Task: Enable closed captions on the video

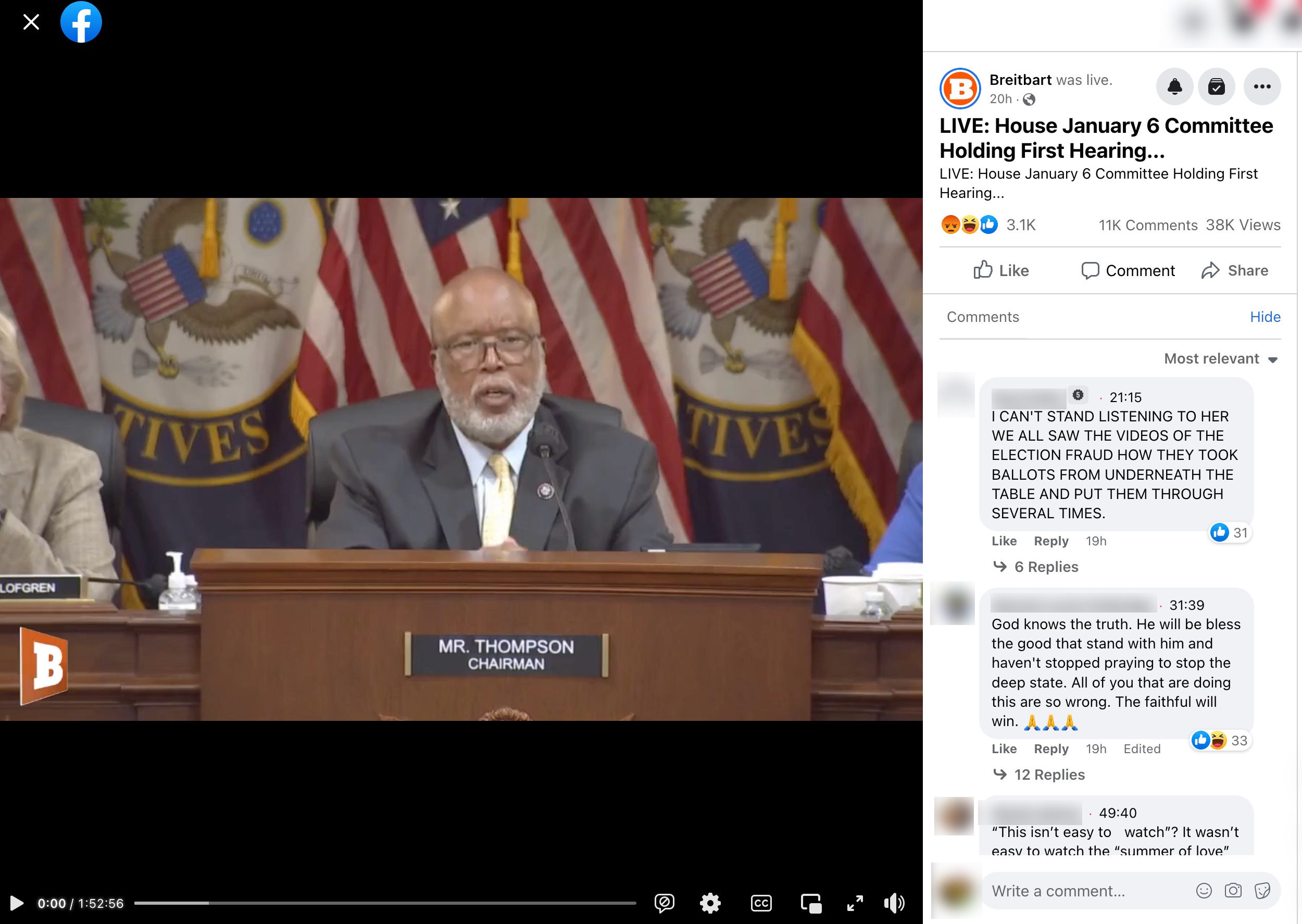Action: tap(761, 903)
